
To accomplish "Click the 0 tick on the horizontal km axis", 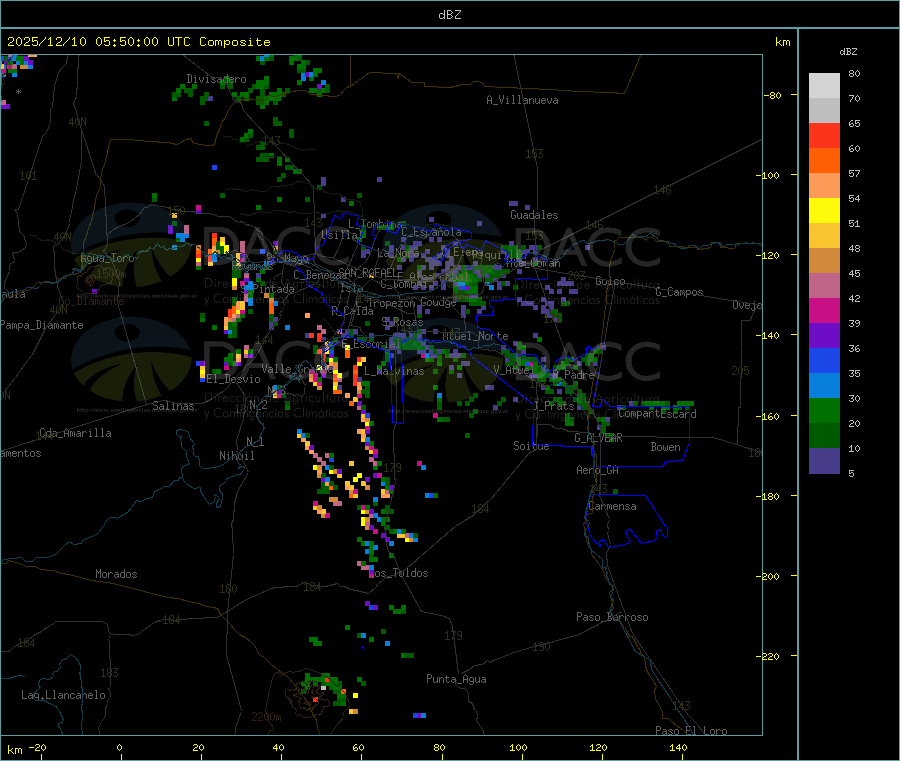I will pos(119,748).
